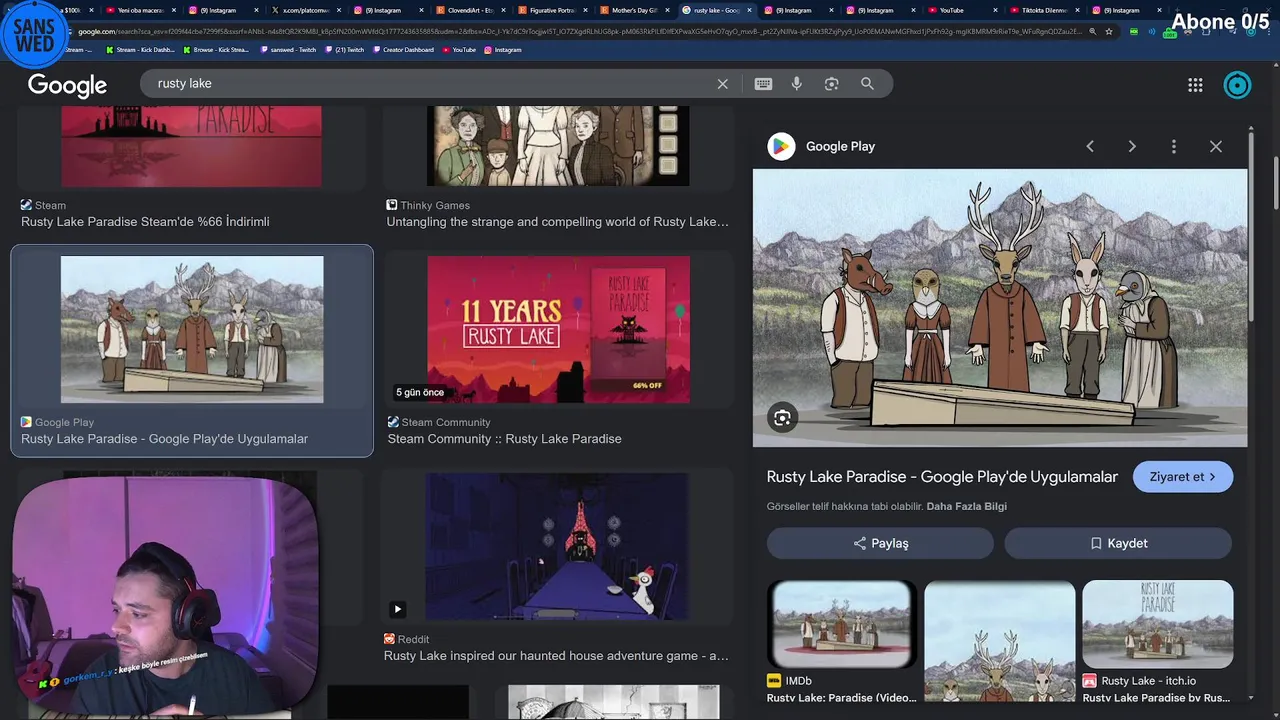Viewport: 1280px width, 720px height.
Task: Open Thinky Games Untangling result link
Action: 557,222
